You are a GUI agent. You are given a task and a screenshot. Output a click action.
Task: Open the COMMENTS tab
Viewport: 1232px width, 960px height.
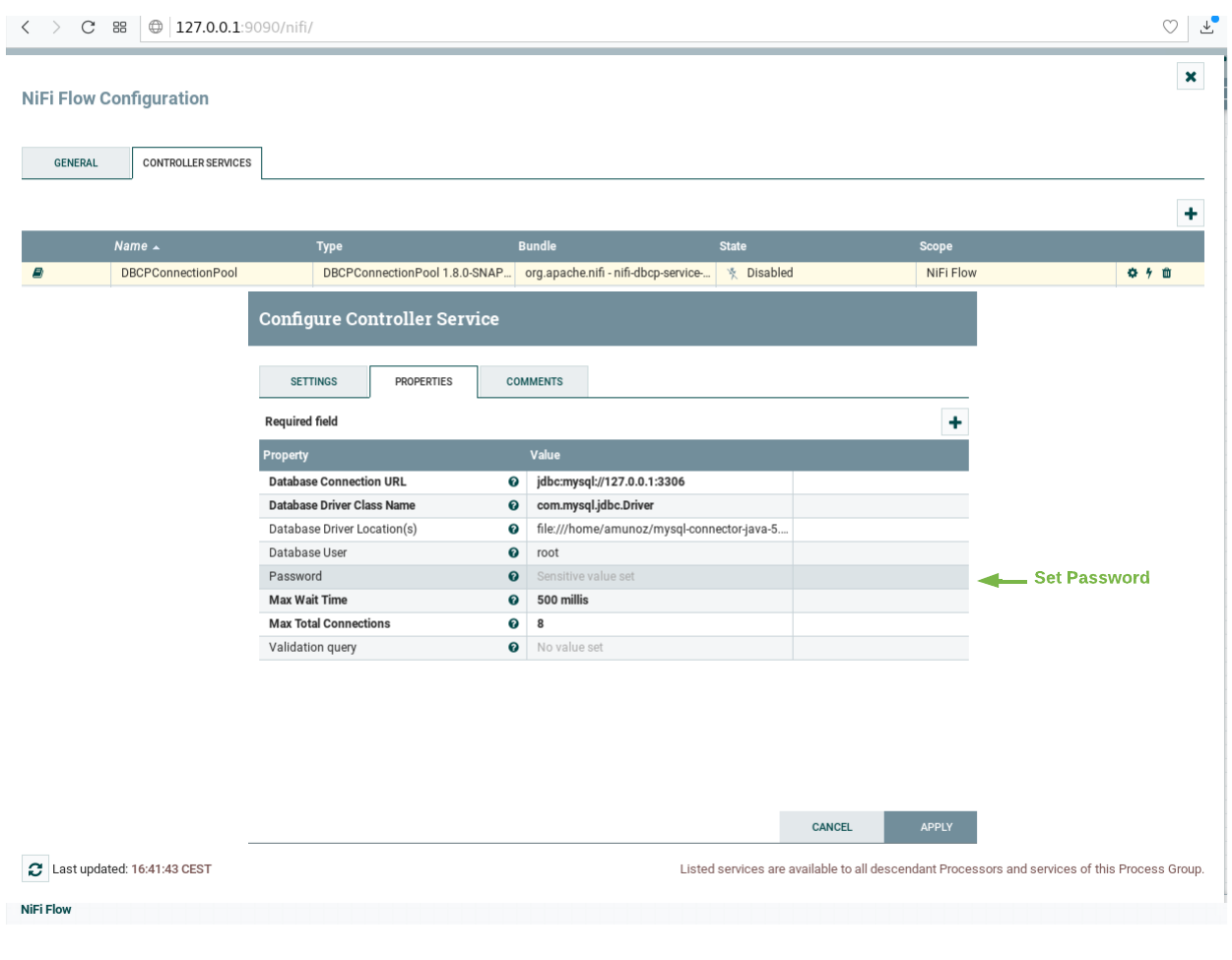pyautogui.click(x=535, y=382)
